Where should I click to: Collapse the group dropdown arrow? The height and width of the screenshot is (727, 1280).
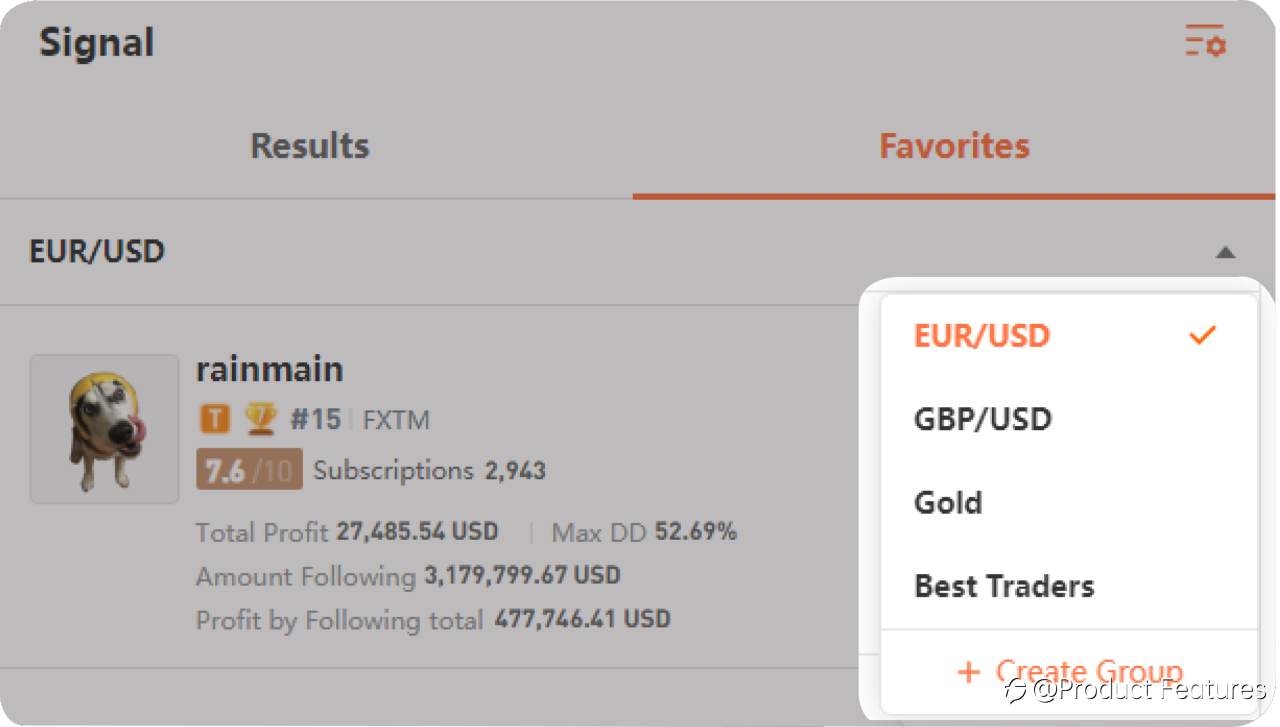tap(1225, 252)
